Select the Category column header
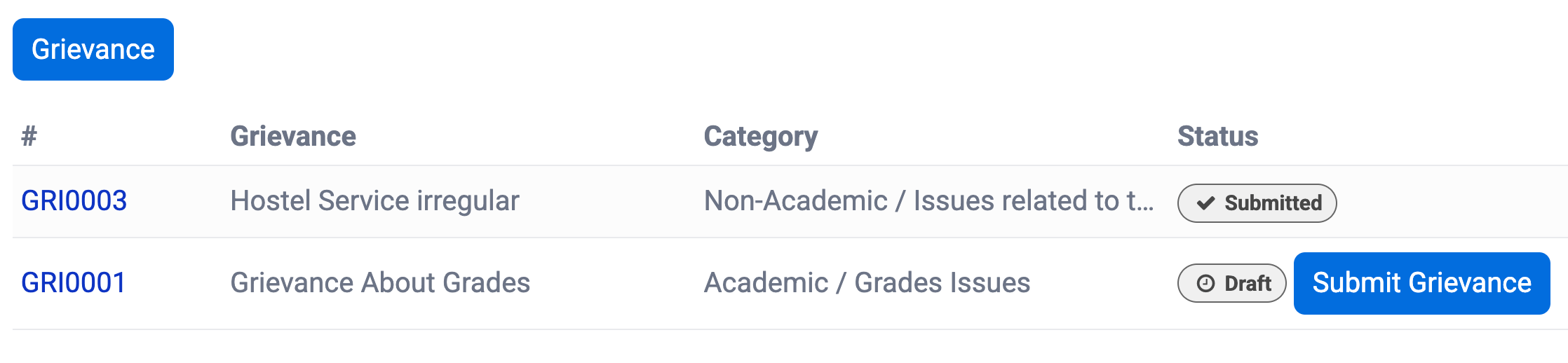Image resolution: width=1568 pixels, height=363 pixels. 761,136
